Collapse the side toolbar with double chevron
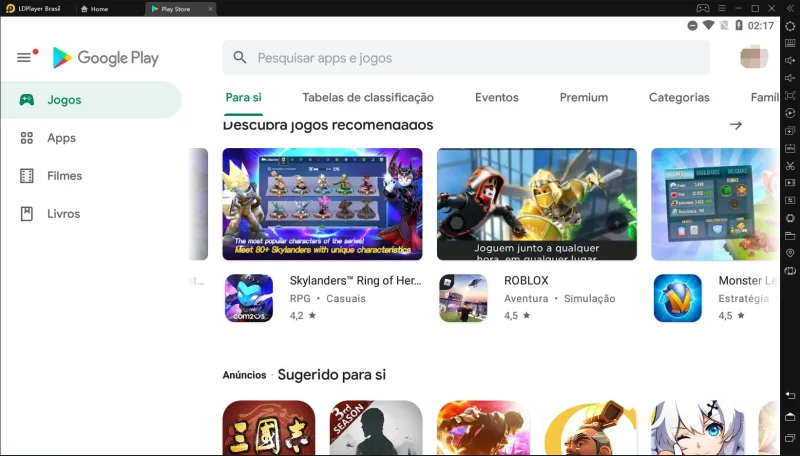Screen dimensions: 800x456 [790, 9]
